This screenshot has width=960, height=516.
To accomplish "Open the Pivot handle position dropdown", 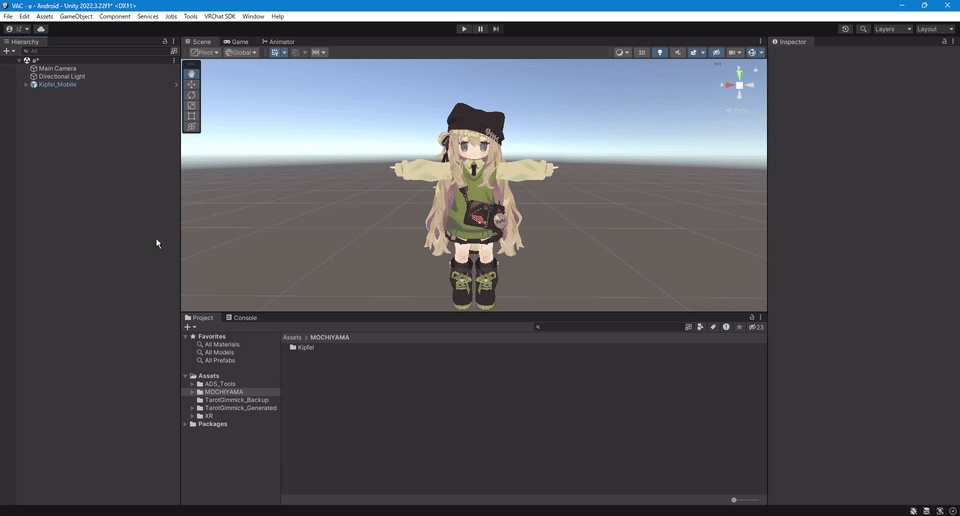I will coord(204,53).
